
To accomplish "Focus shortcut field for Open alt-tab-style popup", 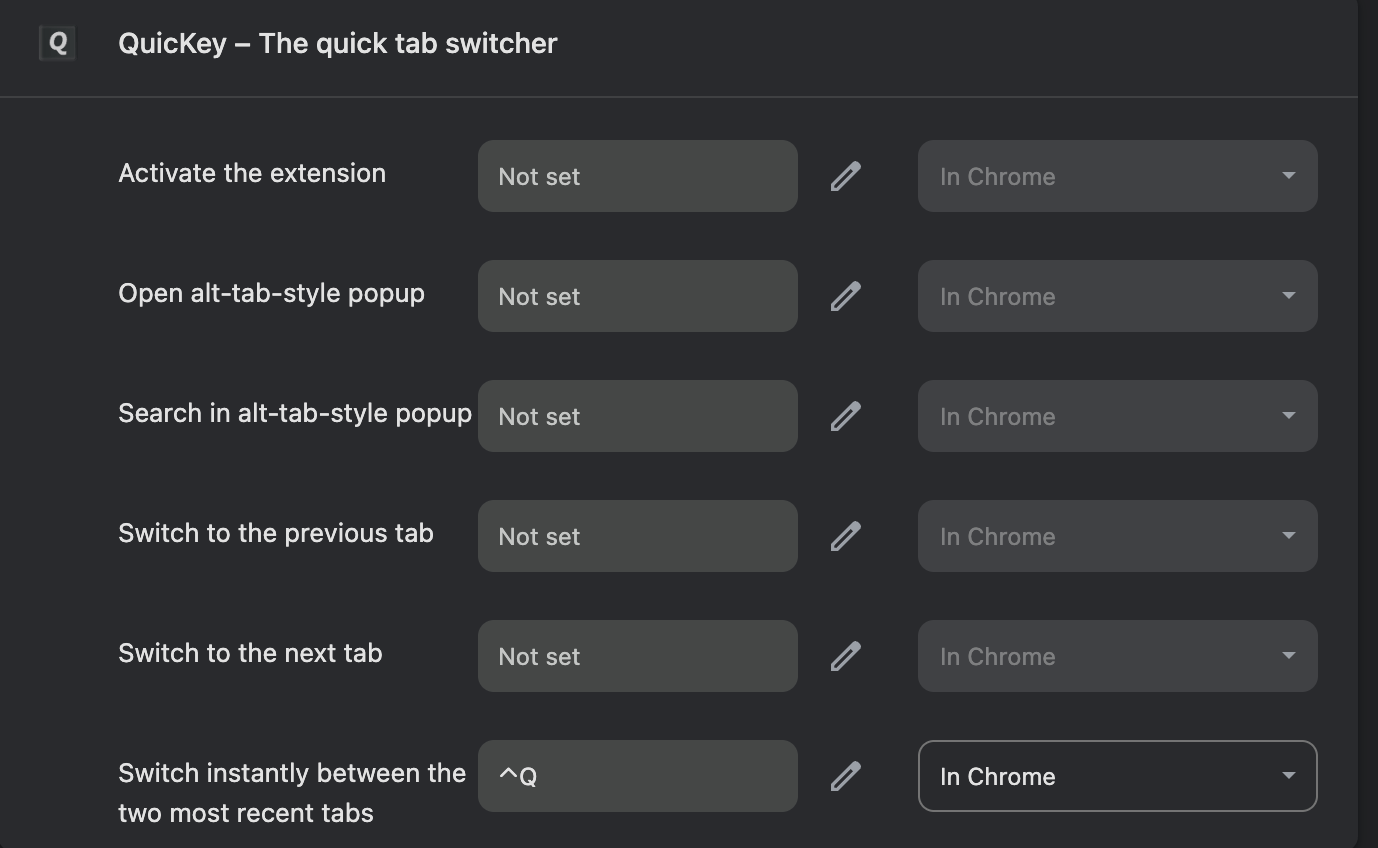I will 637,296.
